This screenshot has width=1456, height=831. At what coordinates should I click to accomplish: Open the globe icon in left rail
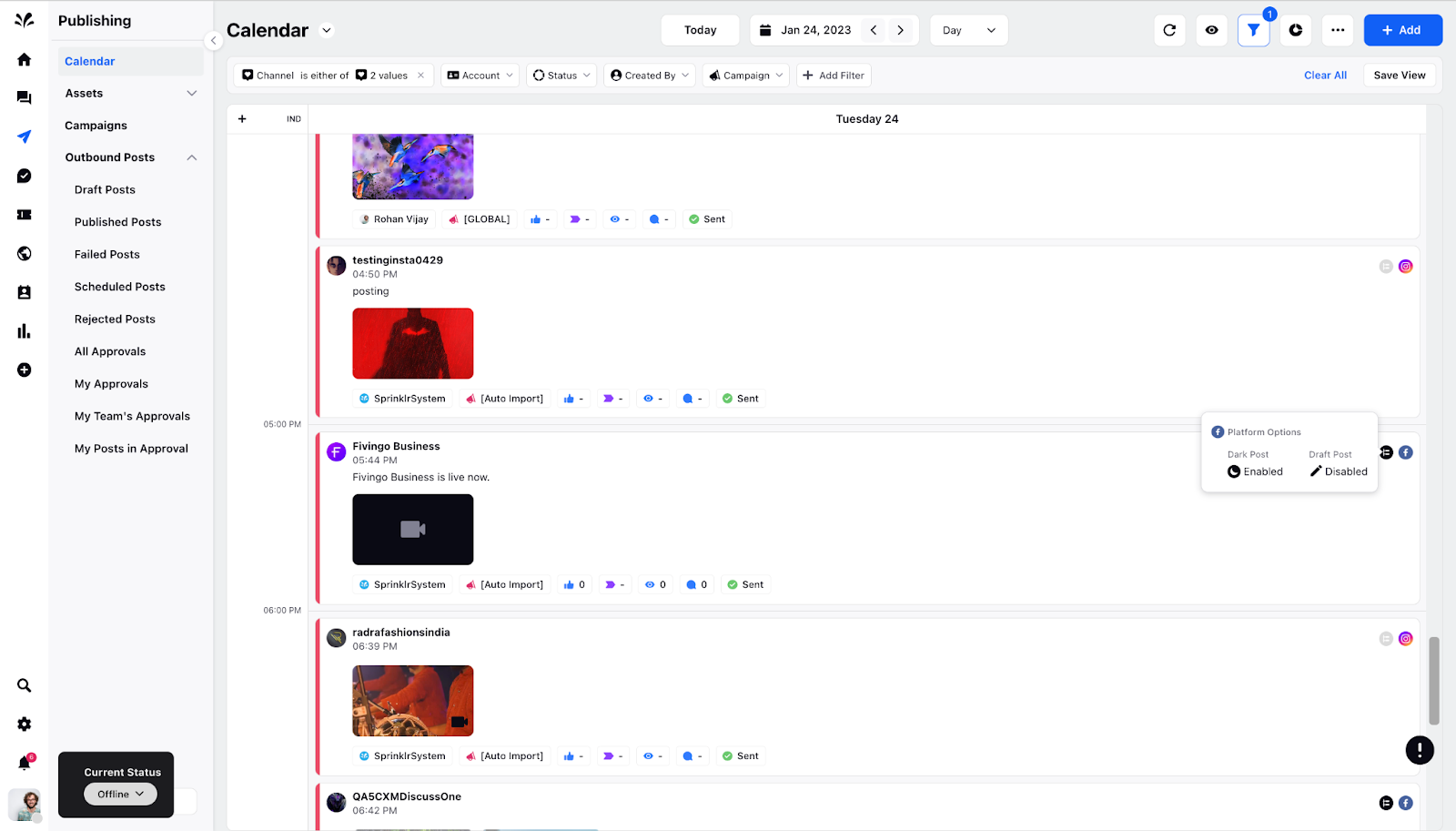(x=25, y=253)
